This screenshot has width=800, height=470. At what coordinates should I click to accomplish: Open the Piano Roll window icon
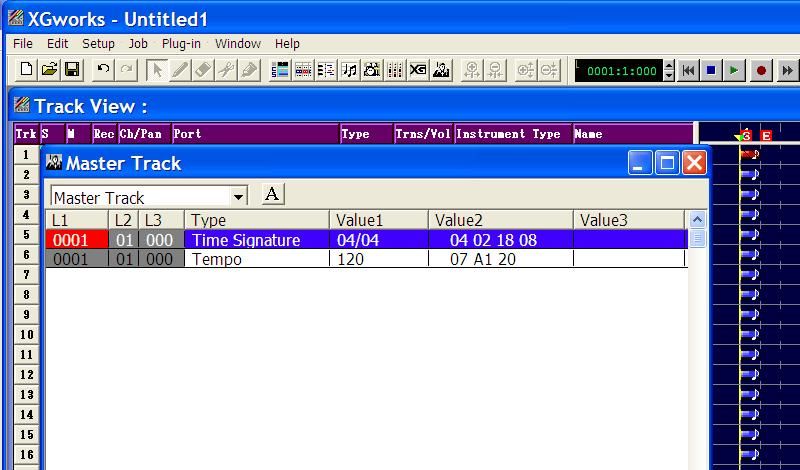pos(303,70)
